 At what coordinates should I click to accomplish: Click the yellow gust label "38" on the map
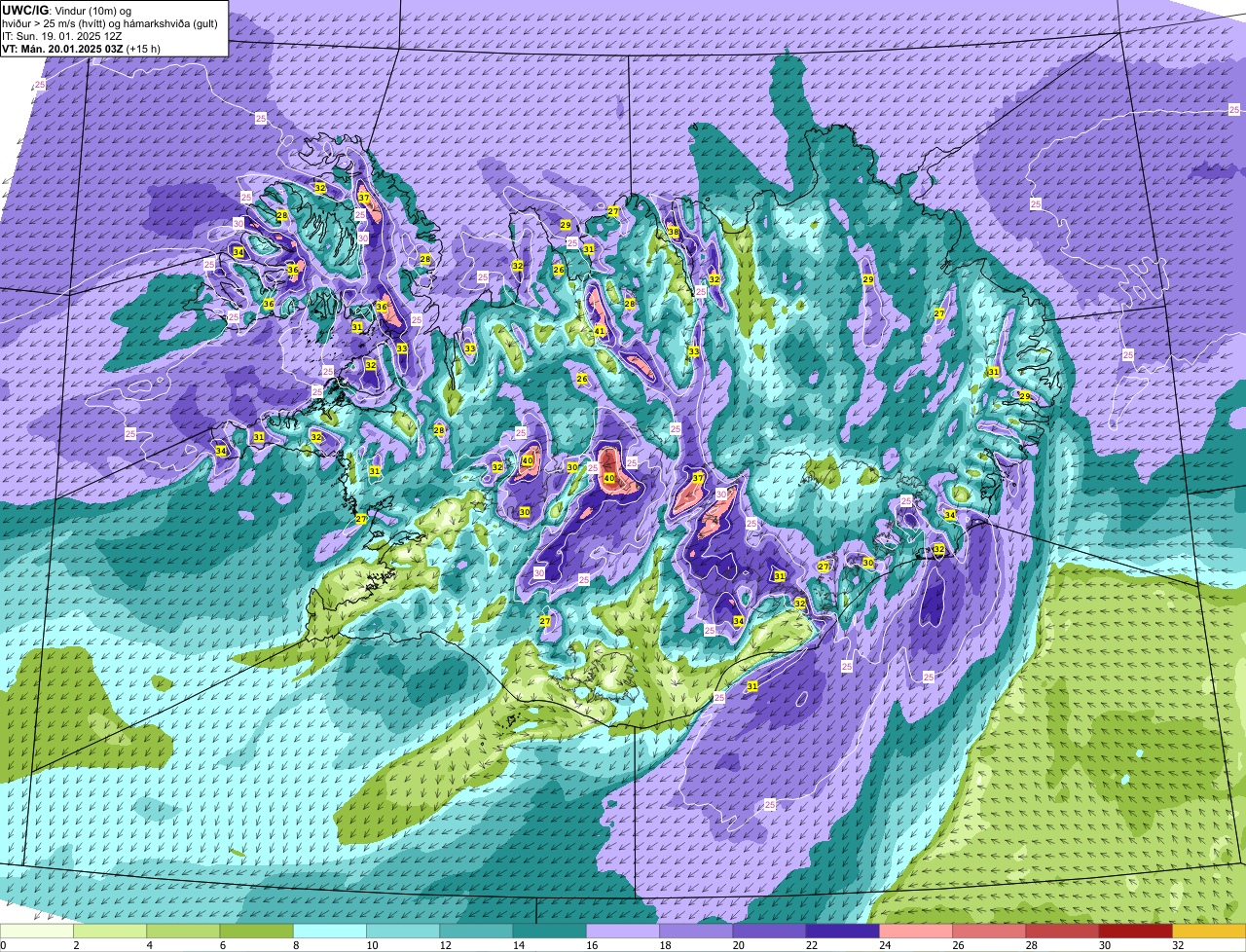[673, 233]
